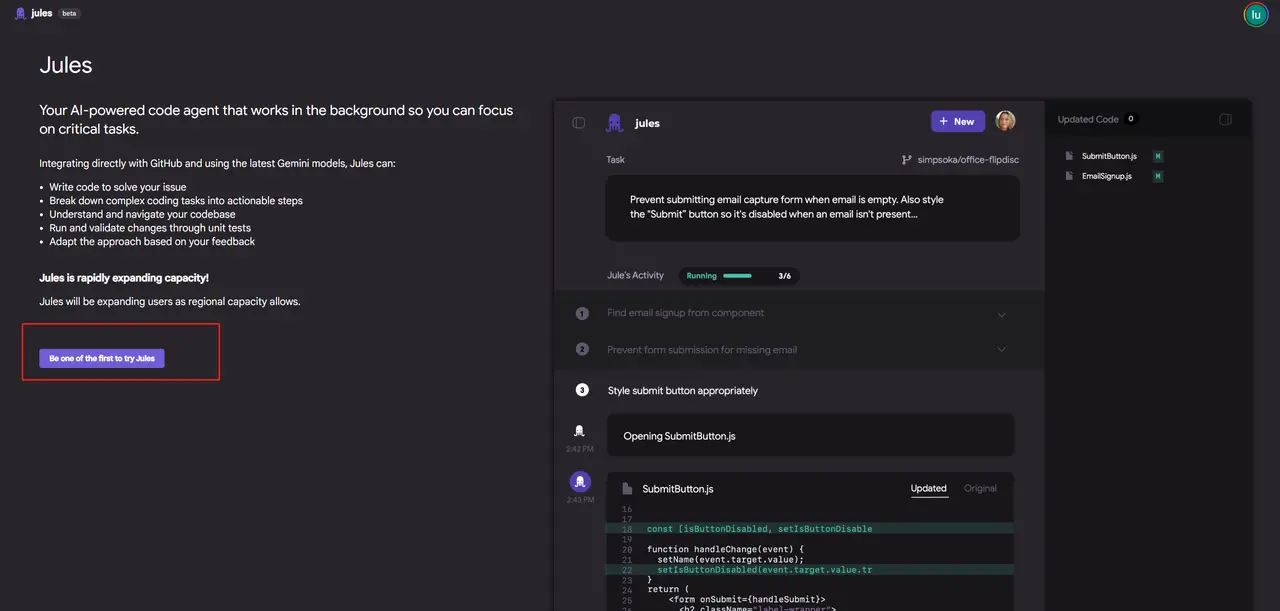Click step 2 number circle
This screenshot has width=1280, height=611.
[x=582, y=349]
